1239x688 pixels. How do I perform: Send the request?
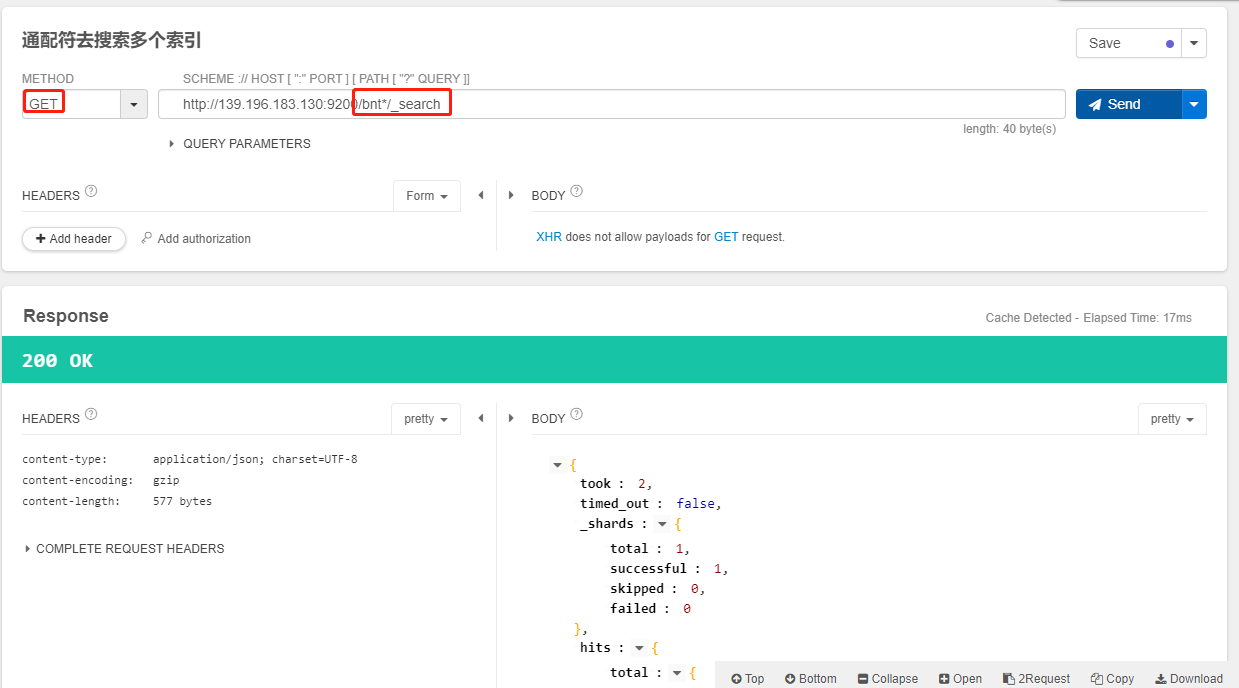coord(1129,104)
